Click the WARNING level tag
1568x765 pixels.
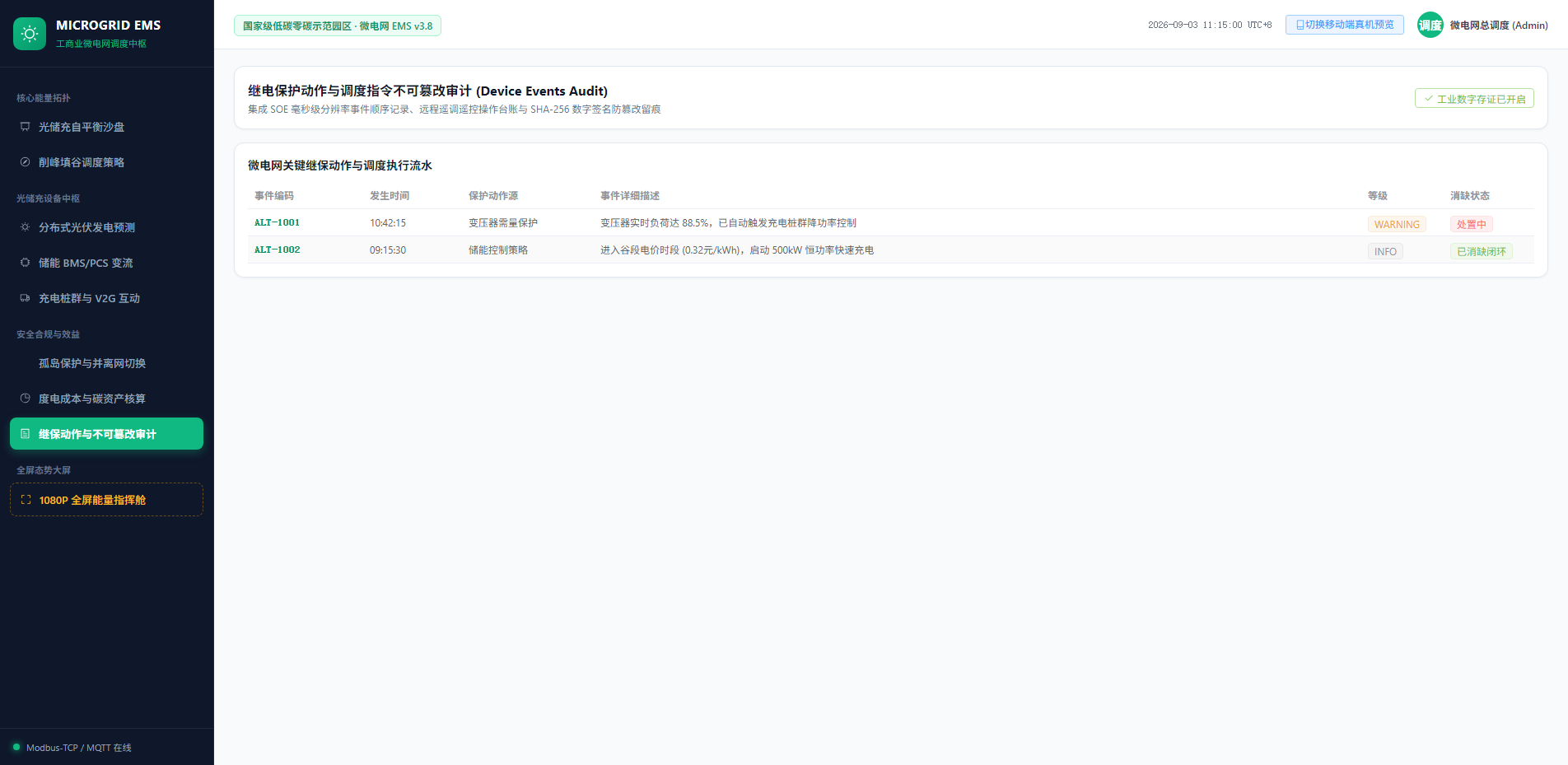1397,224
